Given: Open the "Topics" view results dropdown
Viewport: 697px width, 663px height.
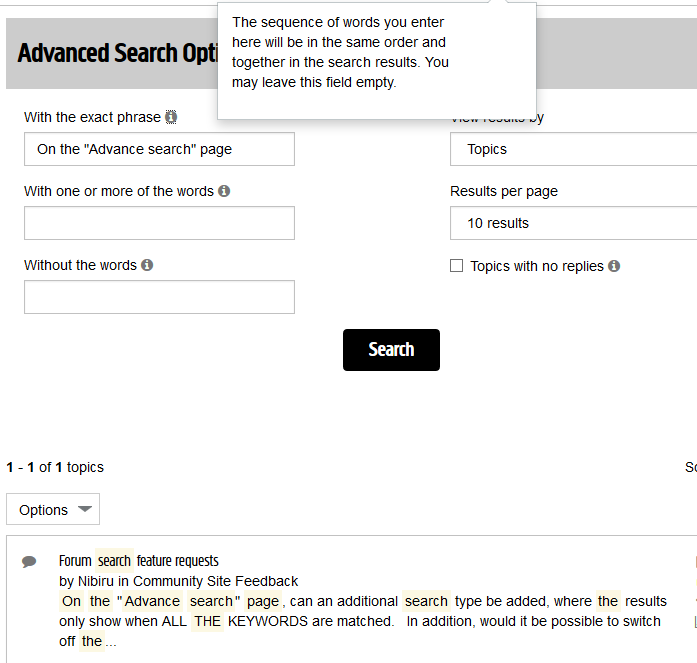Looking at the screenshot, I should pyautogui.click(x=573, y=149).
